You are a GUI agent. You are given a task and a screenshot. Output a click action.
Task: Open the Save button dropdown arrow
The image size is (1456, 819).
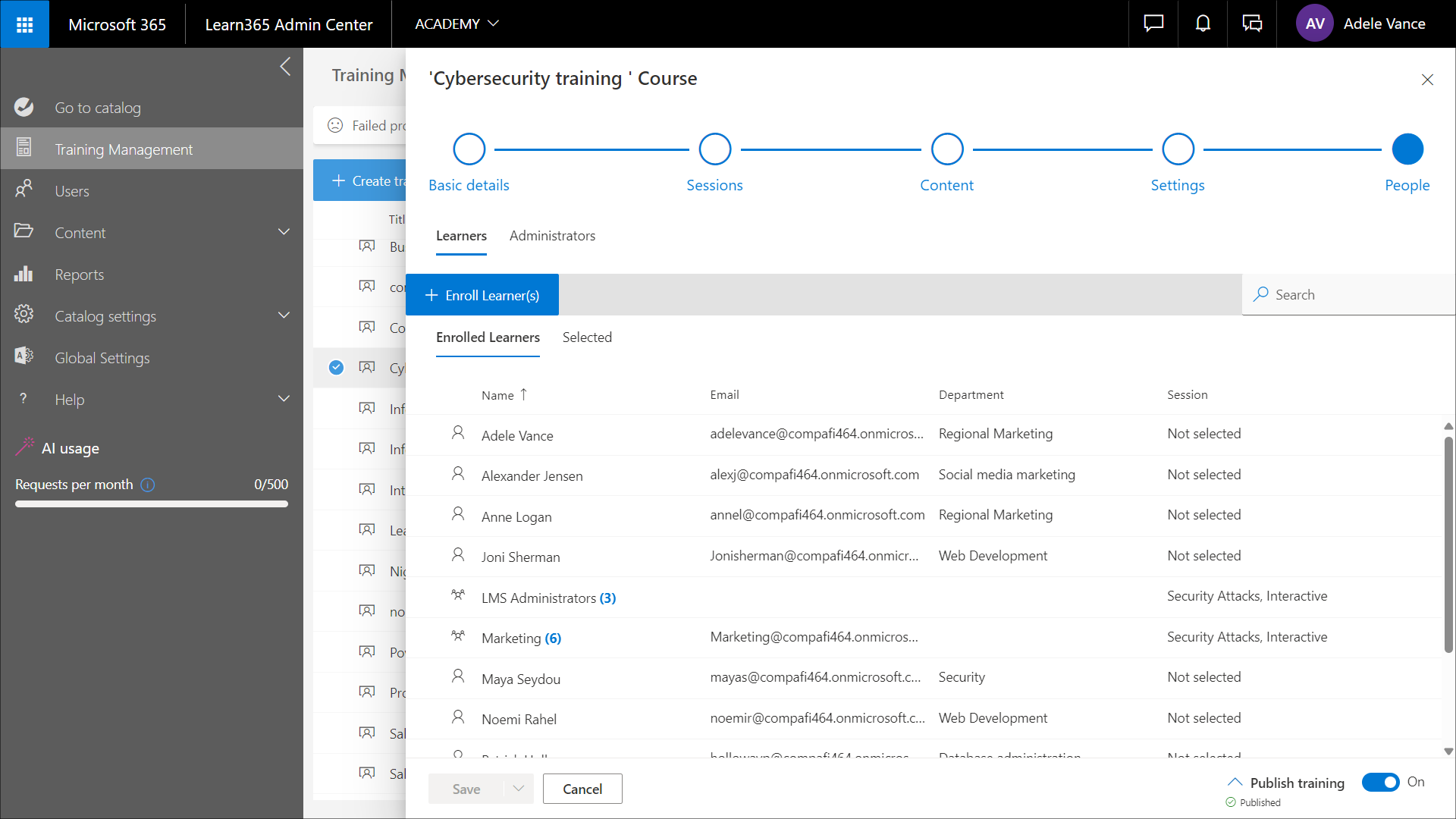519,789
